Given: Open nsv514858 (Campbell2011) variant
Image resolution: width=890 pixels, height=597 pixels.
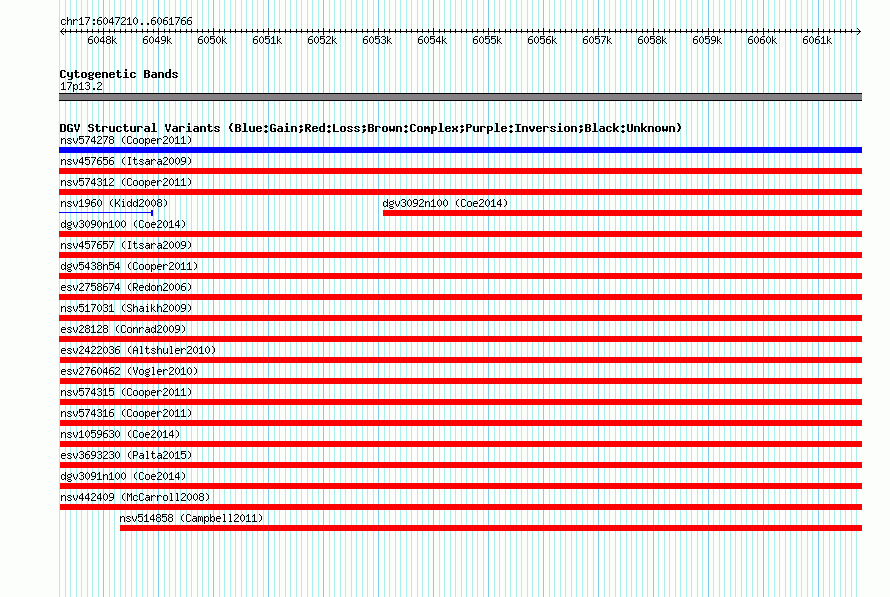Looking at the screenshot, I should click(x=191, y=518).
